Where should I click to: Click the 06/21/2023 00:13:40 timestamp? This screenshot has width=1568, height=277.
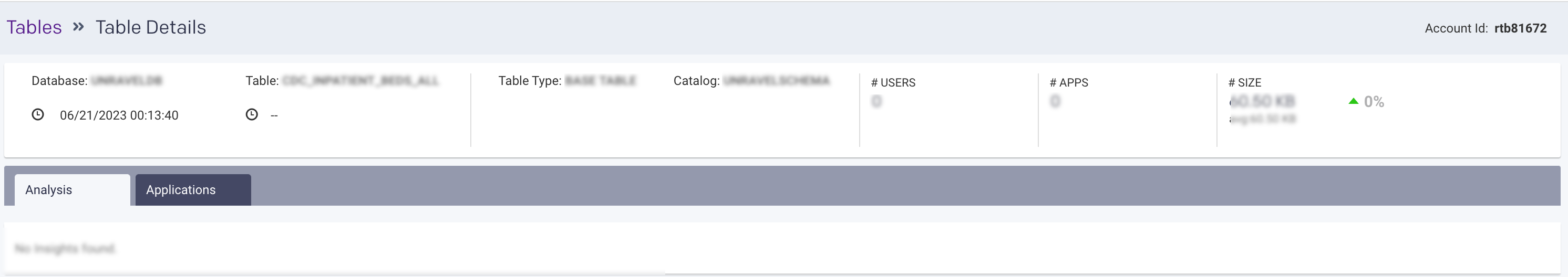[x=119, y=115]
